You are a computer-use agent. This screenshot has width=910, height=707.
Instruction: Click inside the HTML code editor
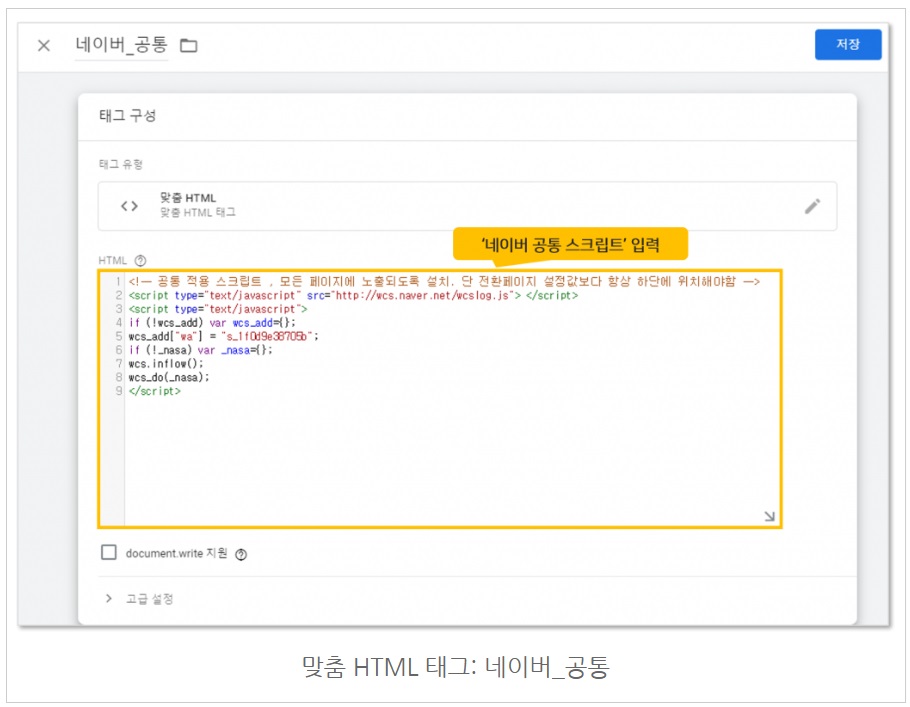click(440, 399)
